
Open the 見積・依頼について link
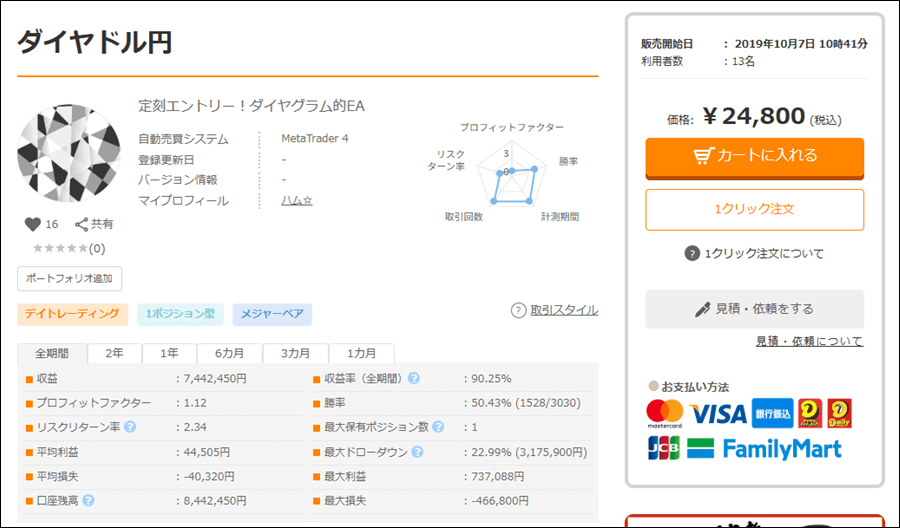[809, 341]
